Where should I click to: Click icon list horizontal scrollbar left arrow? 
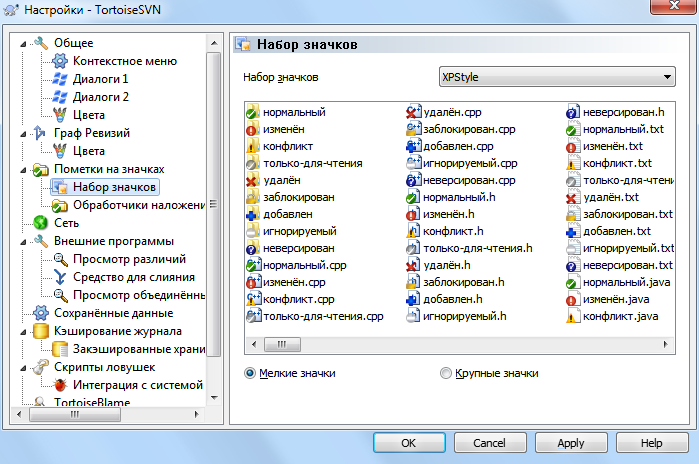254,344
